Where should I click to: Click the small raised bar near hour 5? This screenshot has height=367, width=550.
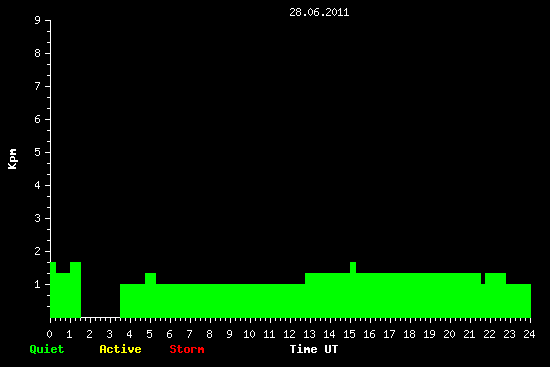click(x=150, y=278)
